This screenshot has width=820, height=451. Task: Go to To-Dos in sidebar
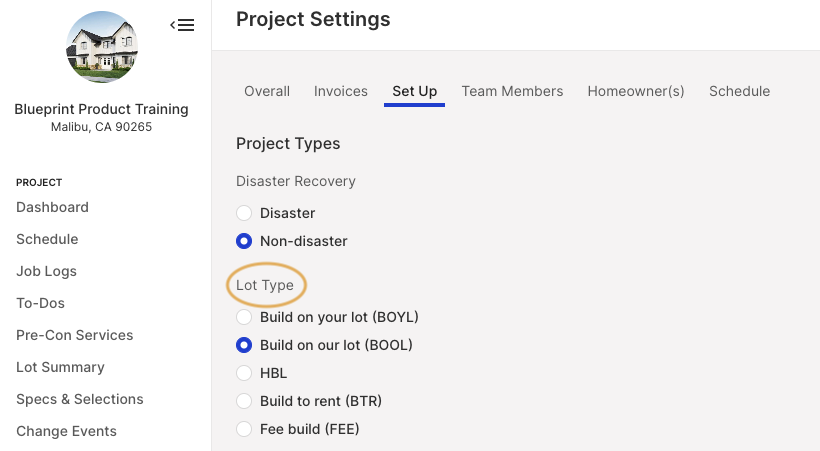pyautogui.click(x=40, y=303)
